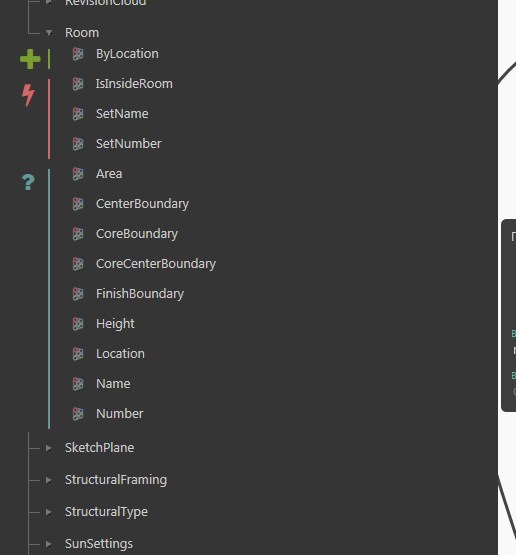Screen dimensions: 516x555
Task: Expand the SunSettings category
Action: (48, 544)
